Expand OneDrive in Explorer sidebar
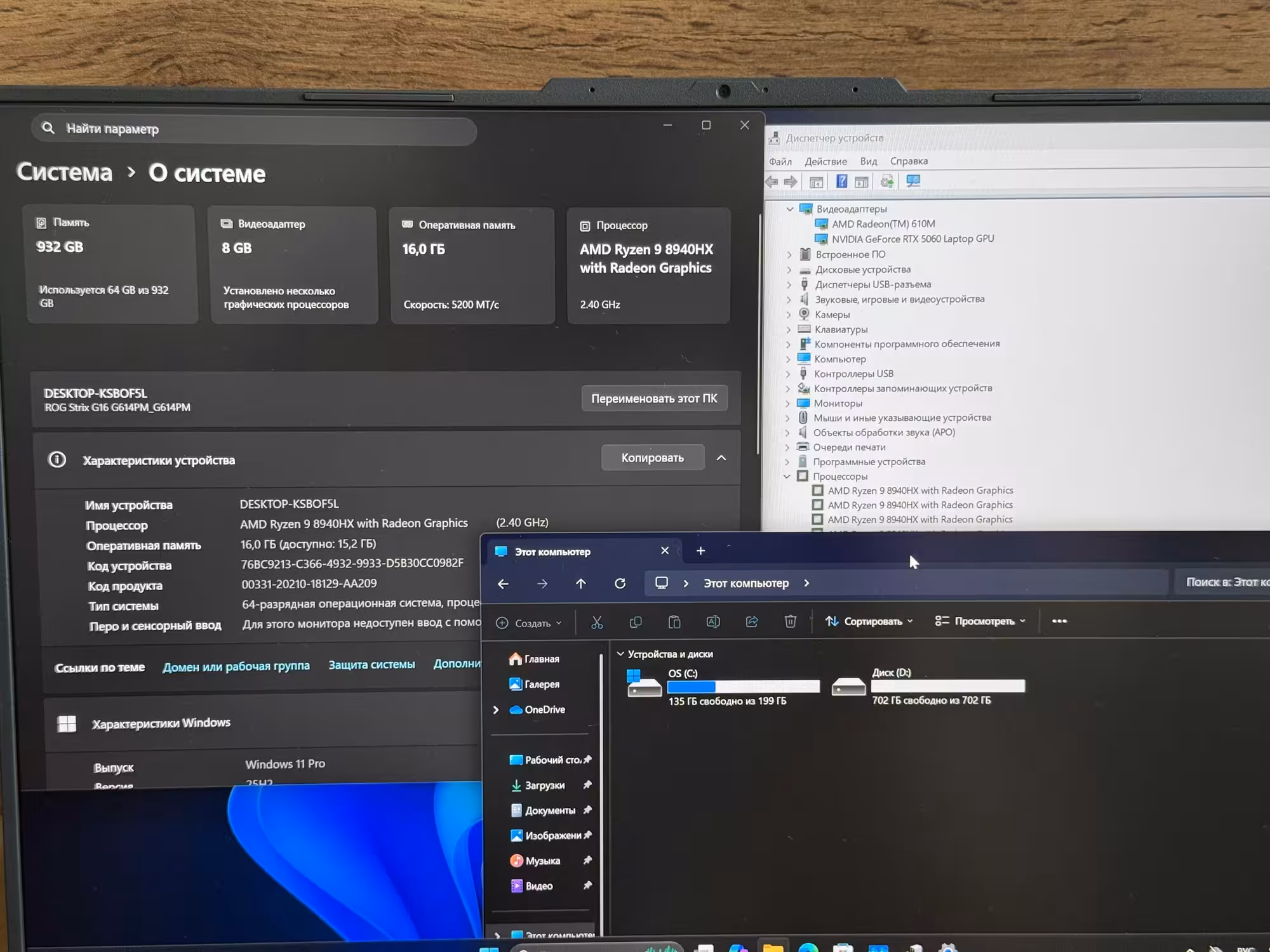The width and height of the screenshot is (1270, 952). 496,710
